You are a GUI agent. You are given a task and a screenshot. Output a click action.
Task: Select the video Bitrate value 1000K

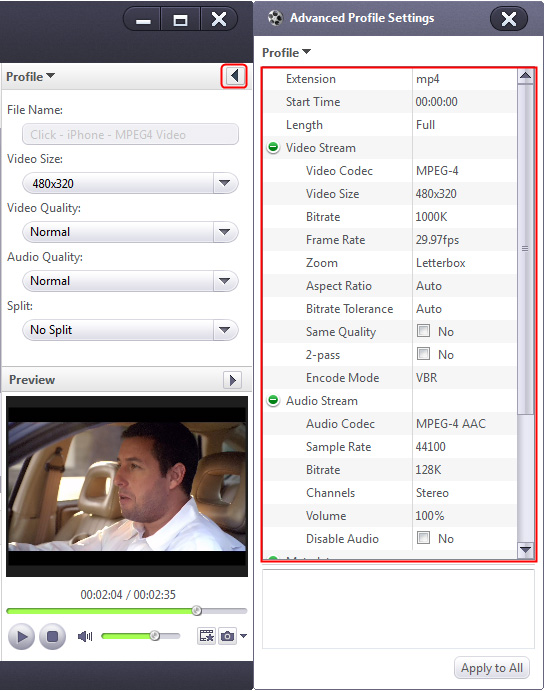(x=431, y=217)
